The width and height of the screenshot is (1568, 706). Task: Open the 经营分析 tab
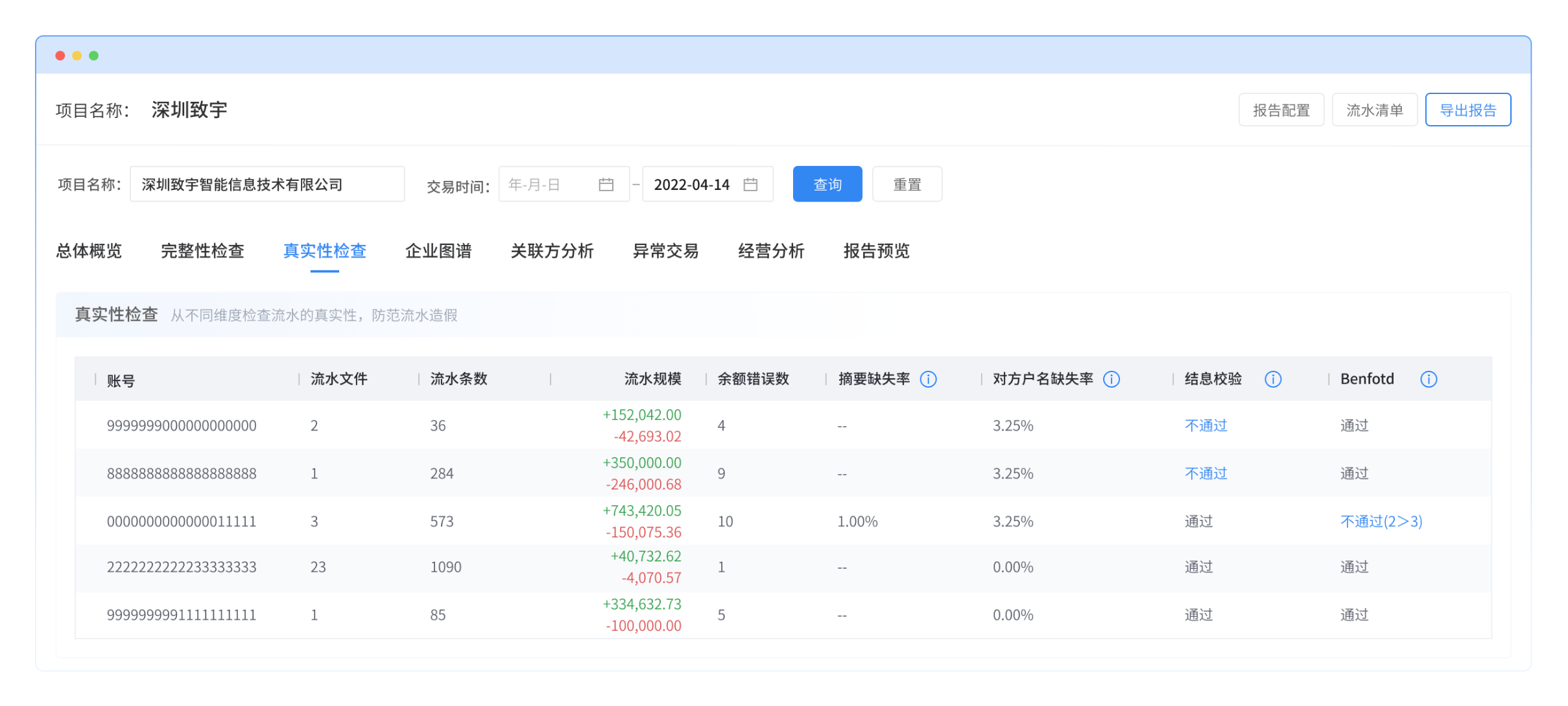(771, 251)
